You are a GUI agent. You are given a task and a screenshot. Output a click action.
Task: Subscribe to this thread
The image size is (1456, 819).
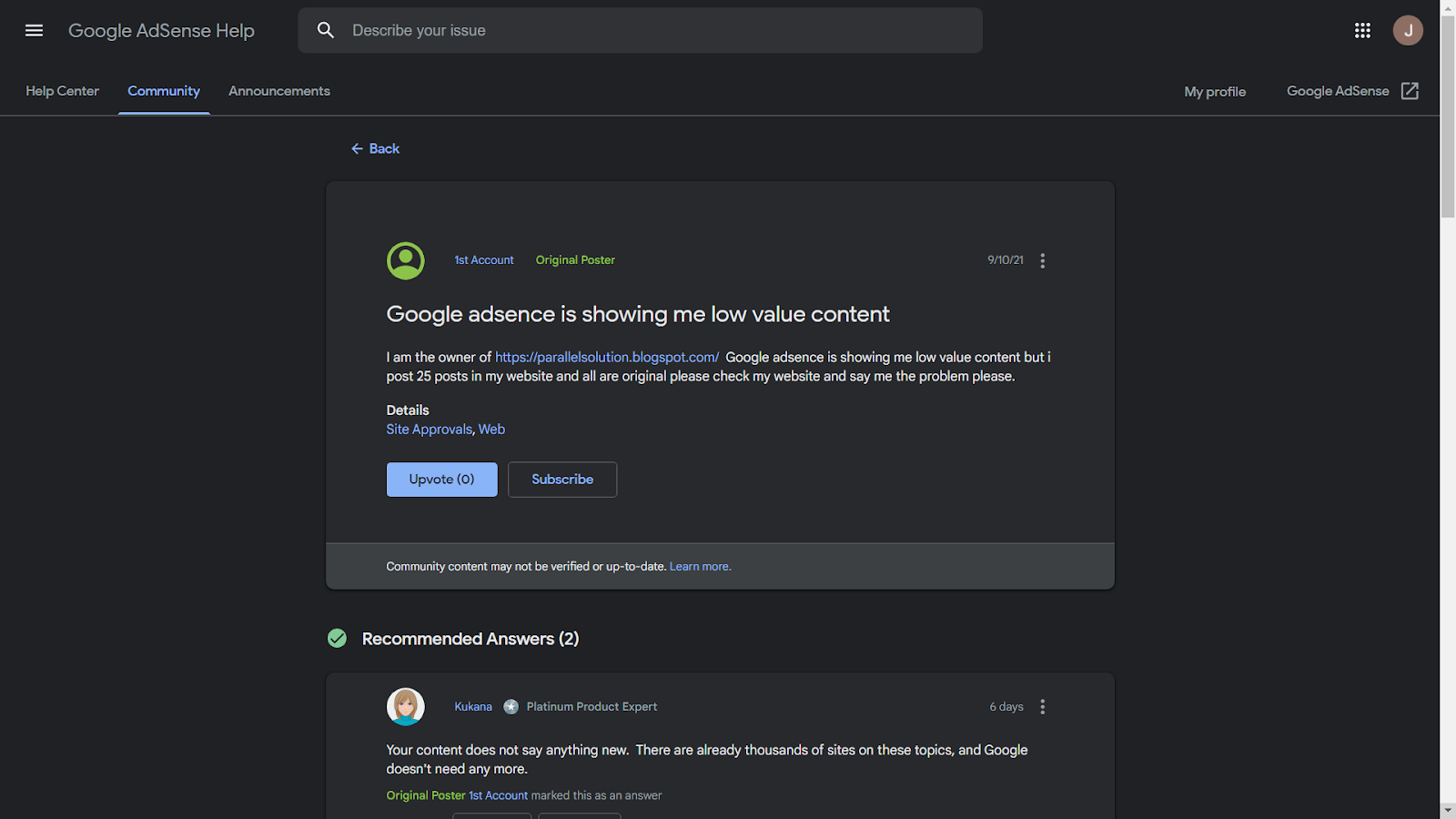(x=562, y=480)
